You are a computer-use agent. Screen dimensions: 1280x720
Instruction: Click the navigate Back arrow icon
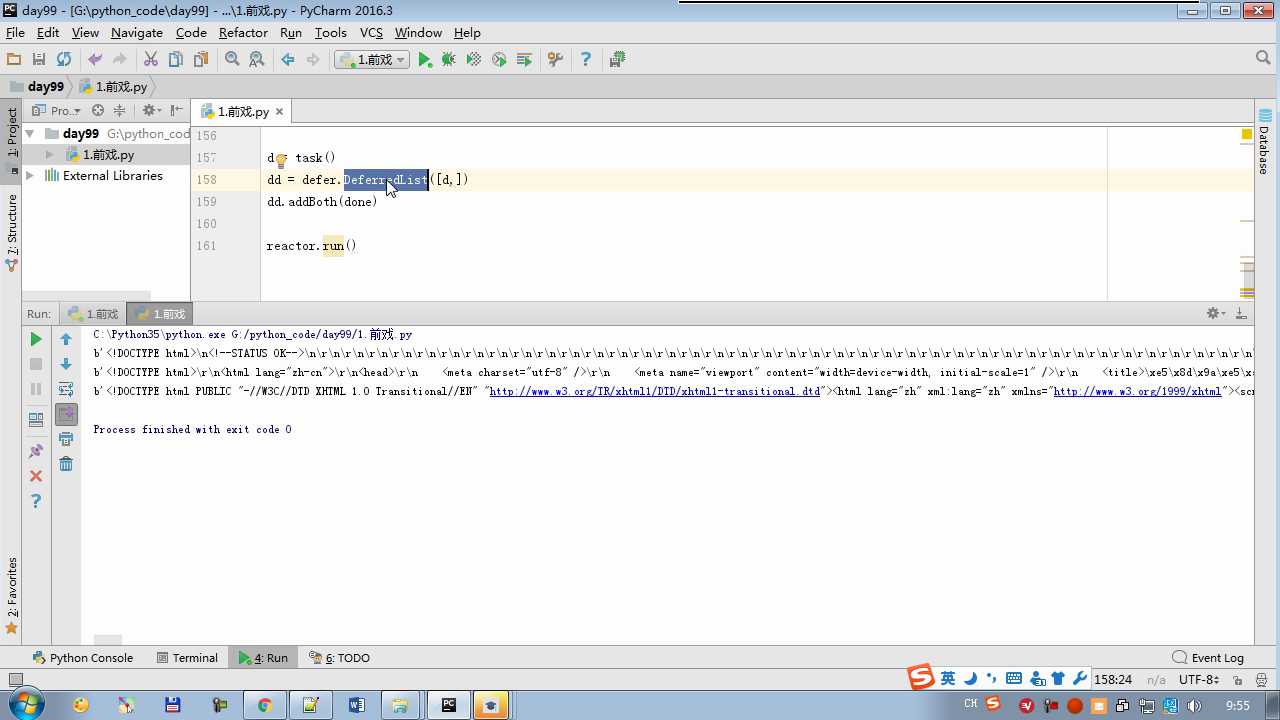coord(288,60)
